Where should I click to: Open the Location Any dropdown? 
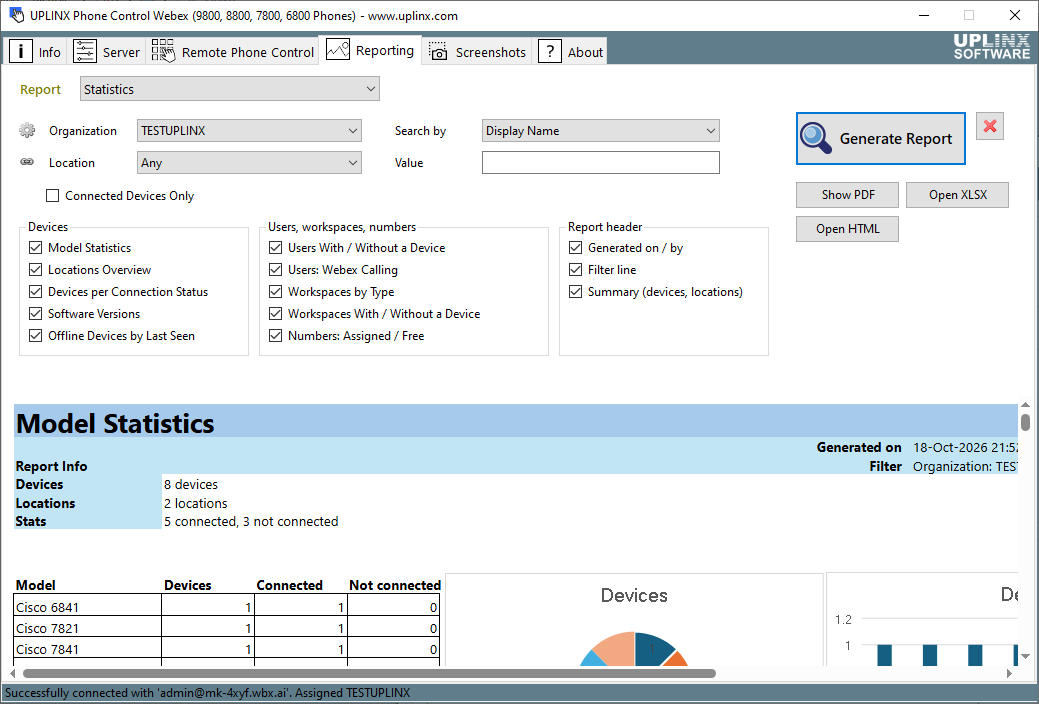click(x=249, y=162)
